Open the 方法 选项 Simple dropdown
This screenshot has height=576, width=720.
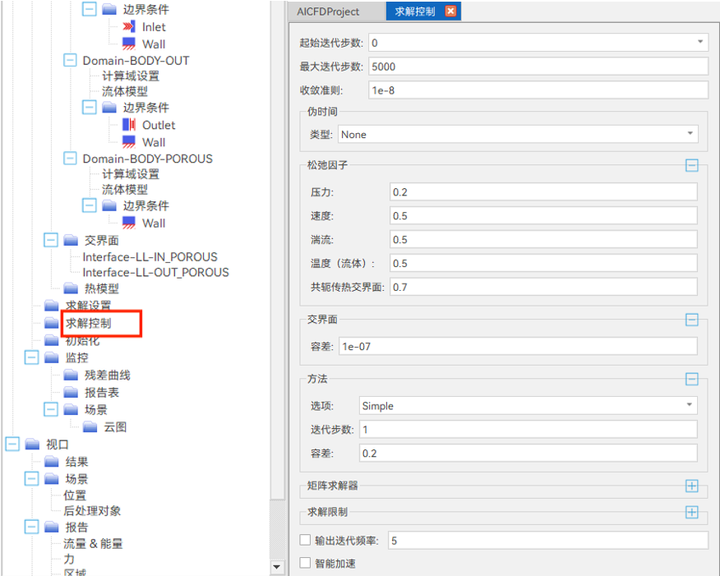pyautogui.click(x=689, y=405)
